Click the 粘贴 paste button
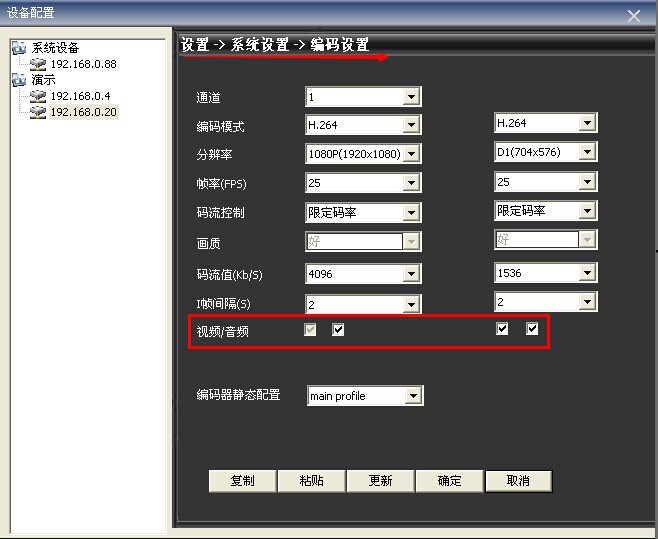The image size is (658, 539). pos(311,481)
